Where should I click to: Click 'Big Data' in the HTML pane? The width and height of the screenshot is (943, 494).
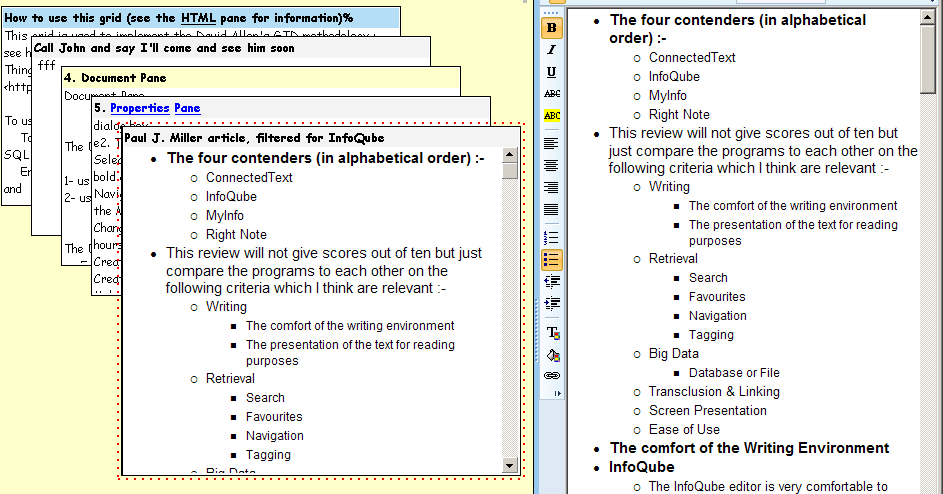coord(674,354)
